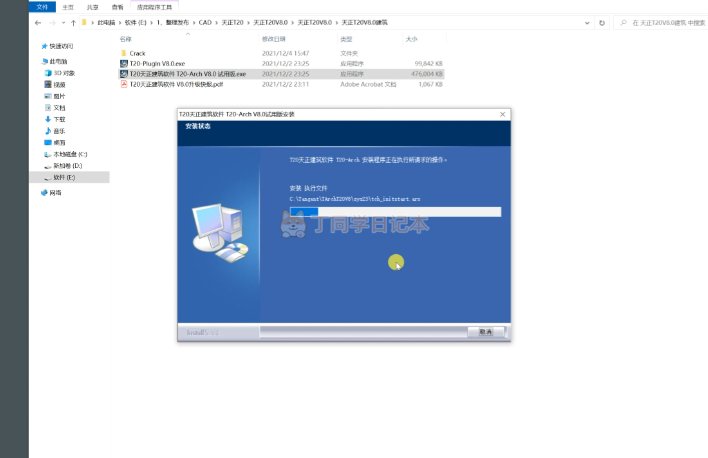Click the Back navigation arrow
The image size is (708, 458).
(x=38, y=23)
